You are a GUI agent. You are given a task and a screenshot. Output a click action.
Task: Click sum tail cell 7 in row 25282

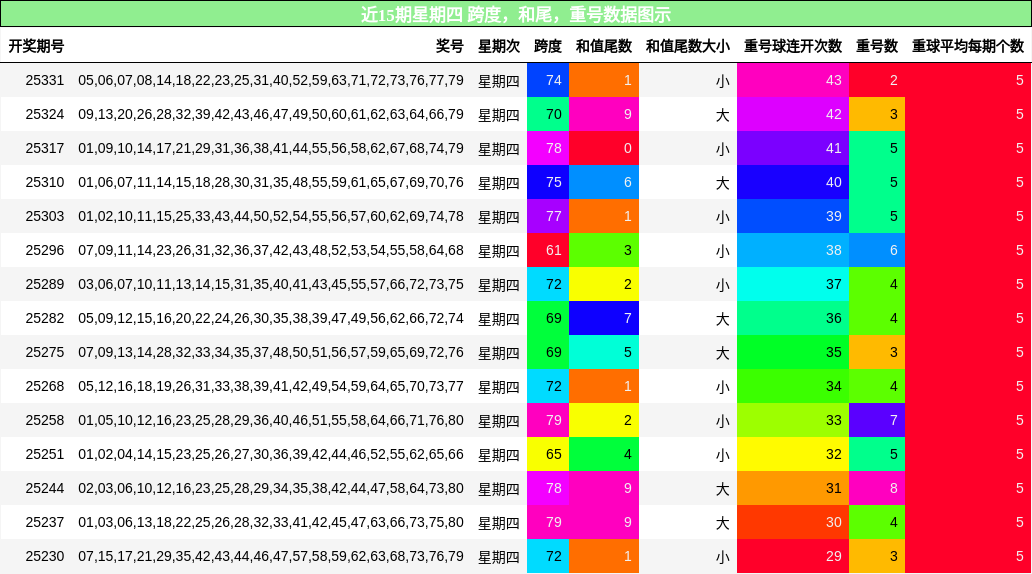click(x=604, y=319)
